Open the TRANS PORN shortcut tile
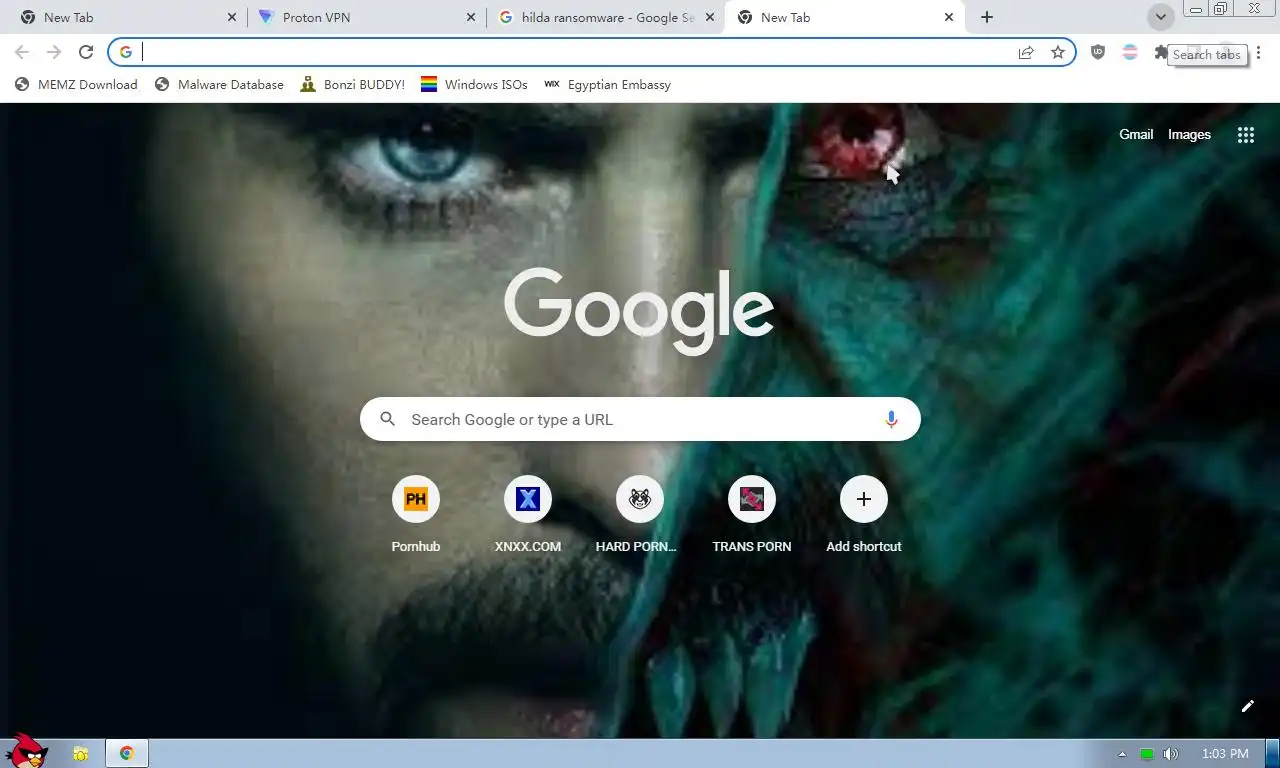The height and width of the screenshot is (768, 1280). (x=752, y=515)
